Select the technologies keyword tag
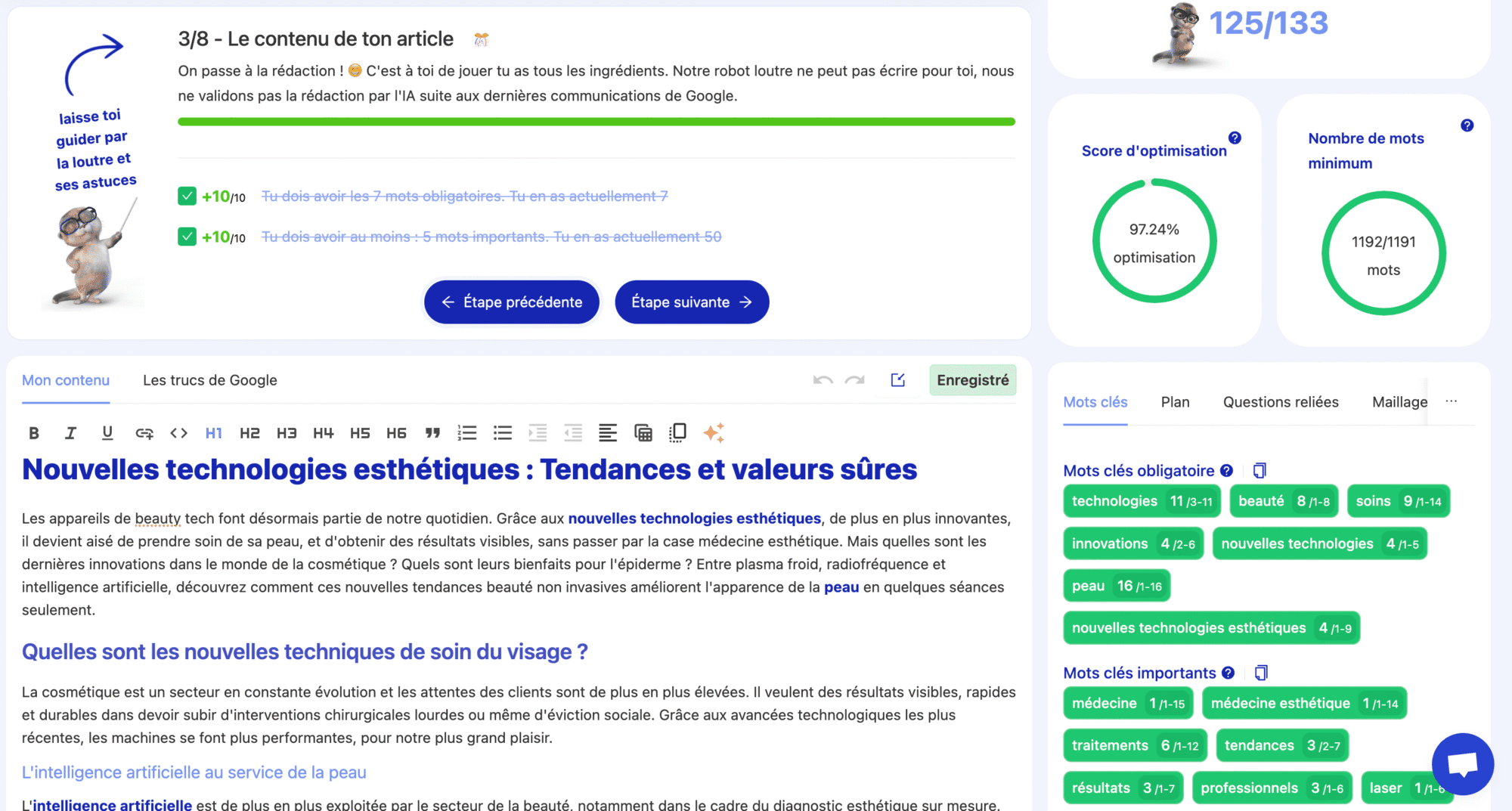 click(x=1142, y=501)
